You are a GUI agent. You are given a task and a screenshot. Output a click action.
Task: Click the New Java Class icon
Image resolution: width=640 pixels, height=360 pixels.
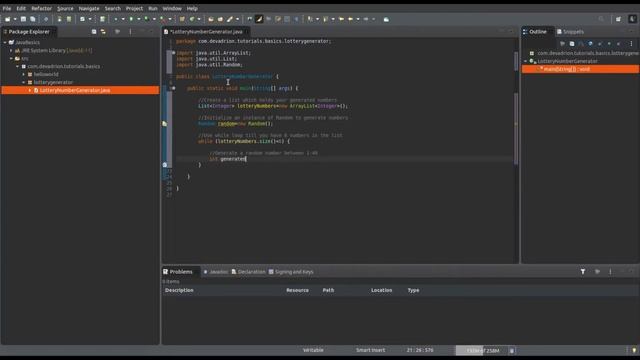(192, 19)
